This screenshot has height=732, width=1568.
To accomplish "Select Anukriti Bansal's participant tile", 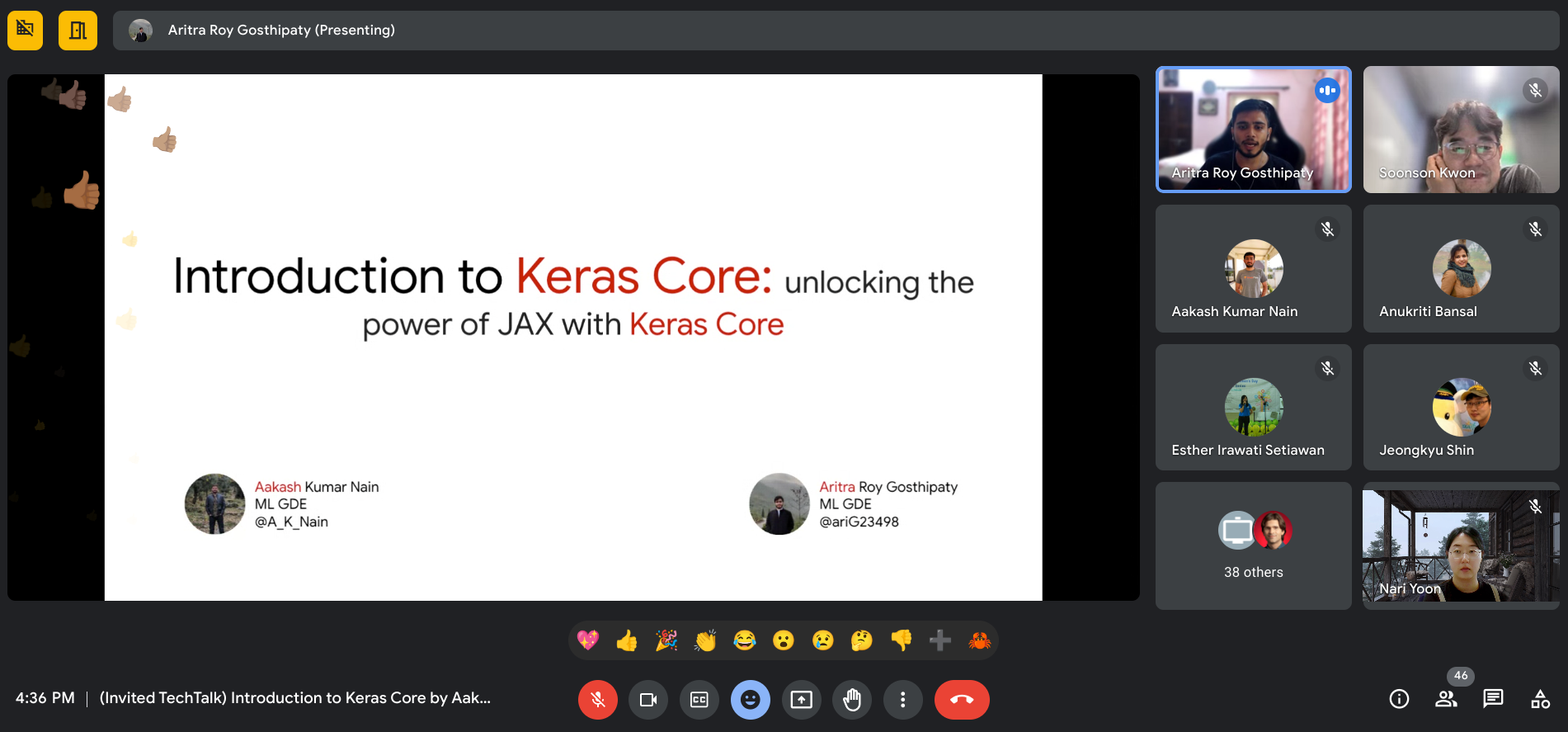I will (1461, 269).
